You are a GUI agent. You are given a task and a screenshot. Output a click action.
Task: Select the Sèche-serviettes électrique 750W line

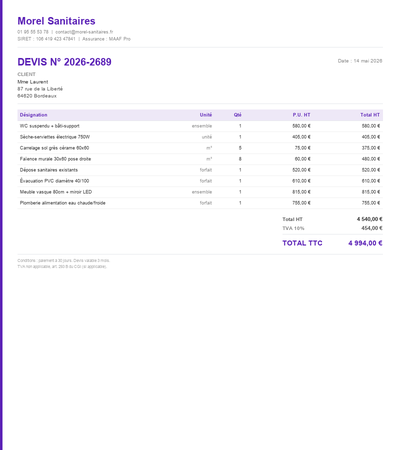pyautogui.click(x=200, y=137)
